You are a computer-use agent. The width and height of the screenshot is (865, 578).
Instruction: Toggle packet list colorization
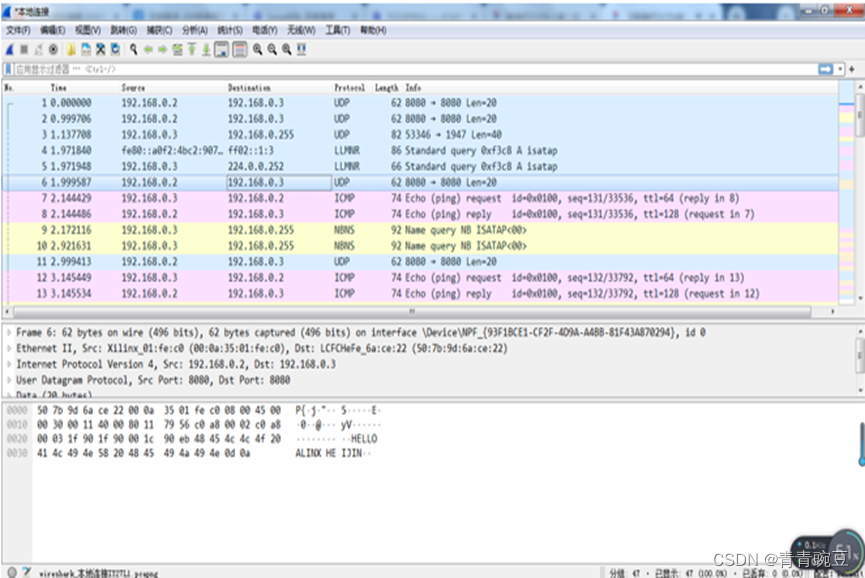(239, 50)
